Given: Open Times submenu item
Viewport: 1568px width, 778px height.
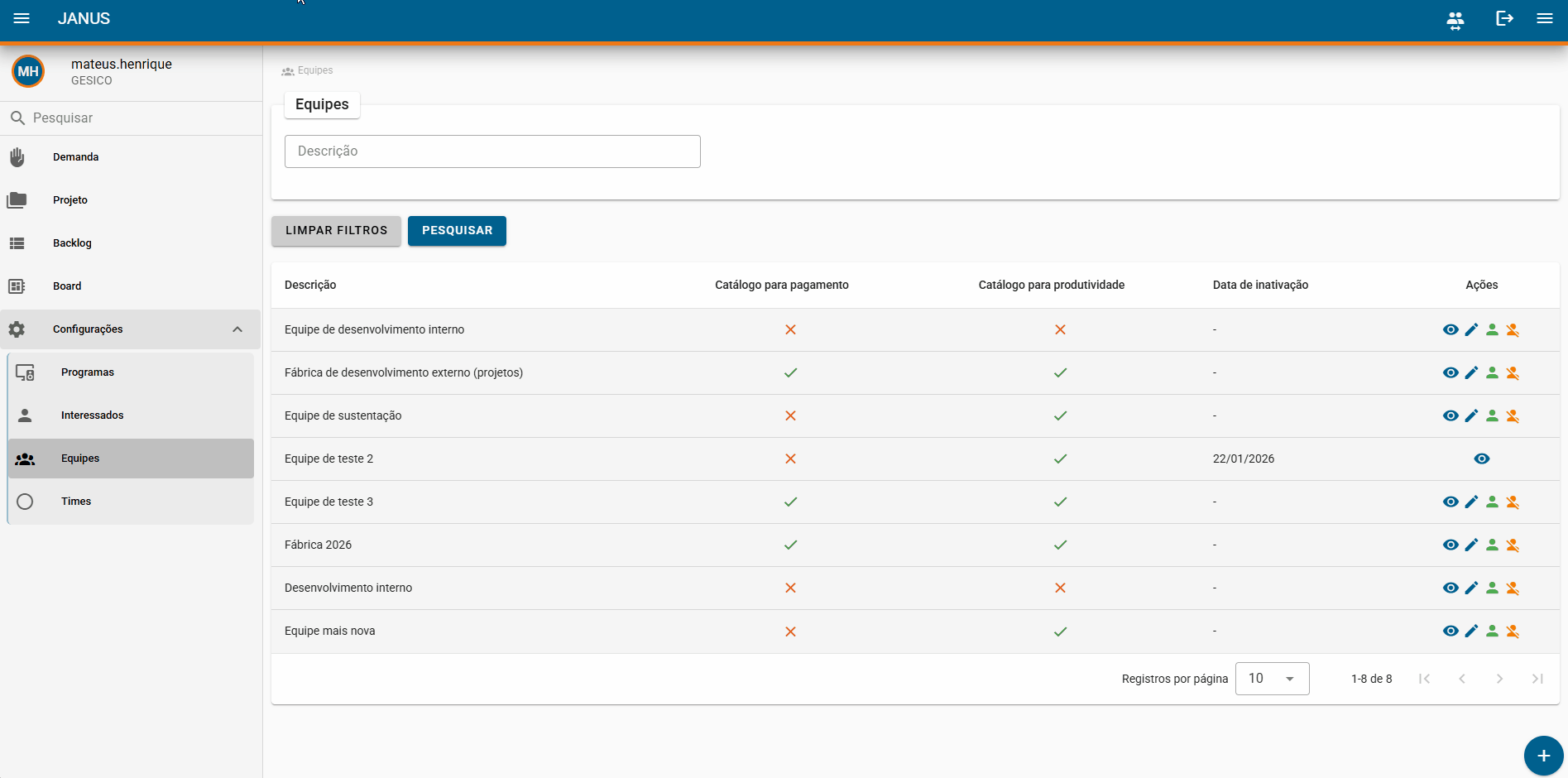Looking at the screenshot, I should pos(131,502).
